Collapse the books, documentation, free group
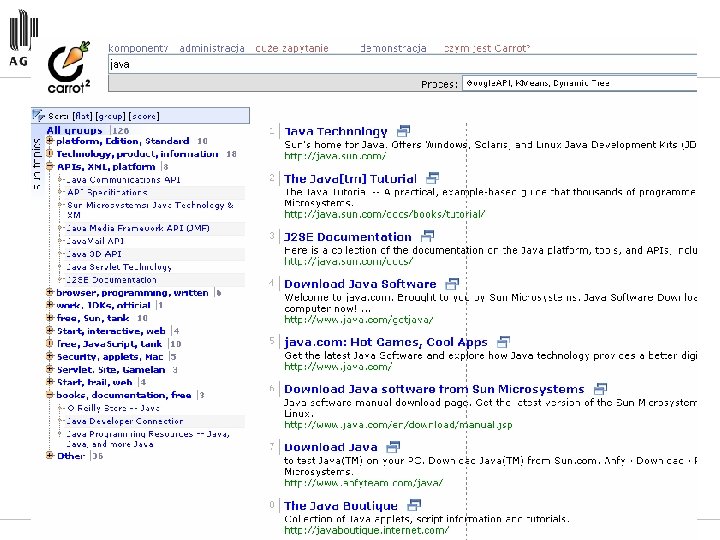Viewport: 720px width, 540px height. pyautogui.click(x=50, y=394)
